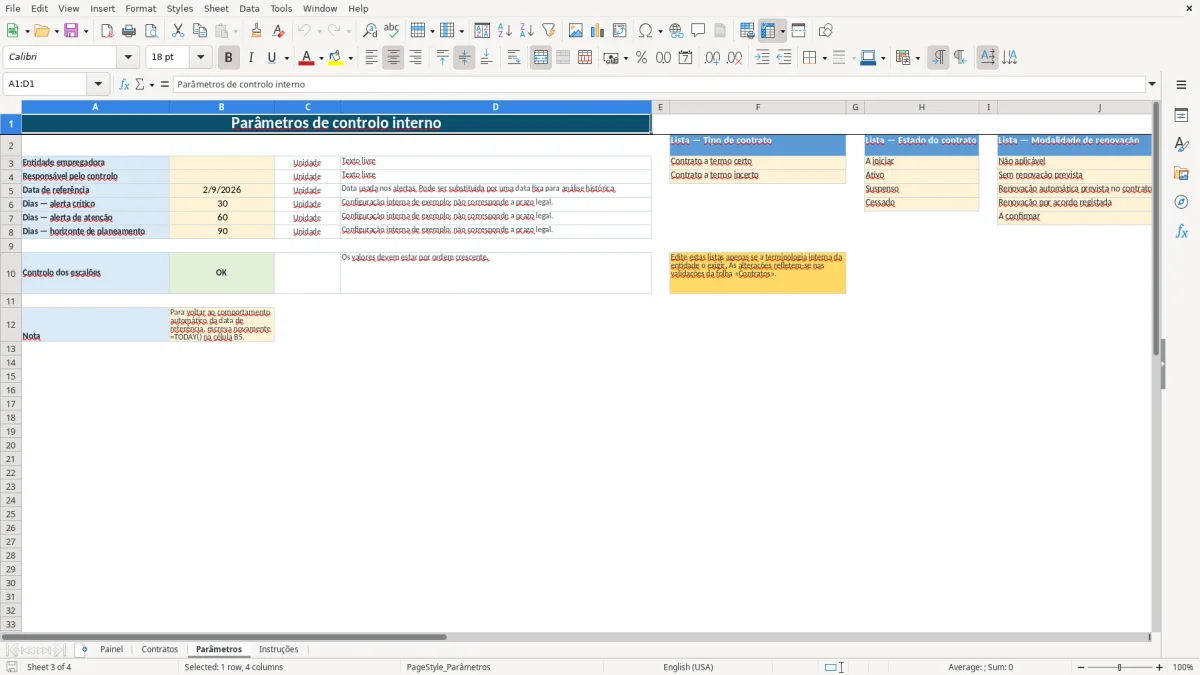The image size is (1200, 675).
Task: Click the Save document icon
Action: pyautogui.click(x=71, y=31)
